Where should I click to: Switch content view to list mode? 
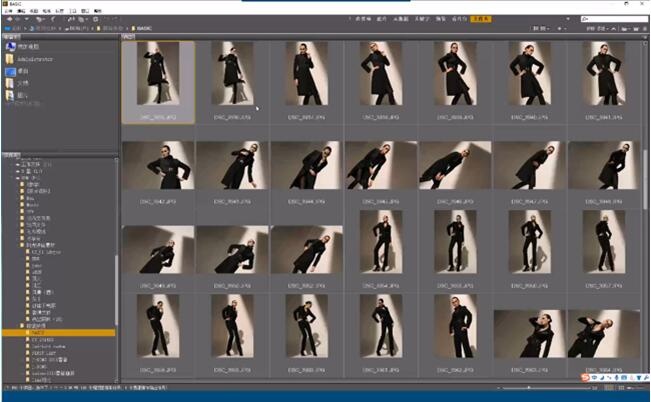632,387
